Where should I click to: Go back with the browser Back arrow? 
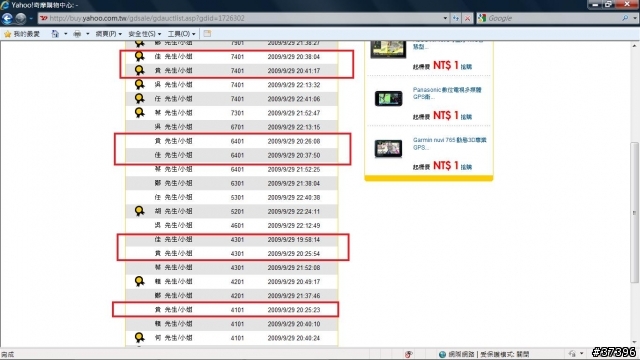click(7, 18)
